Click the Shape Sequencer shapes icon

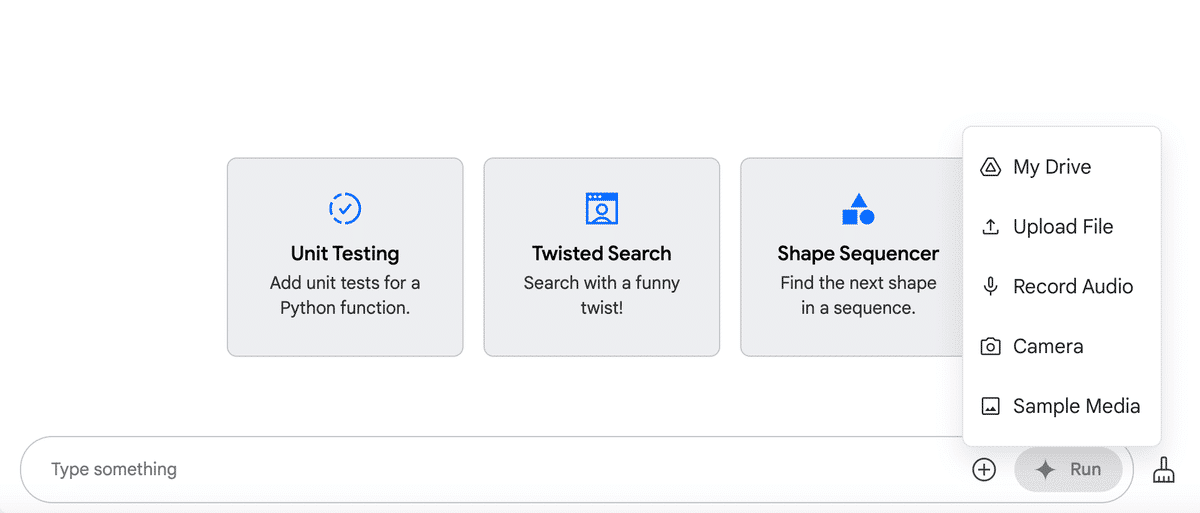click(858, 209)
